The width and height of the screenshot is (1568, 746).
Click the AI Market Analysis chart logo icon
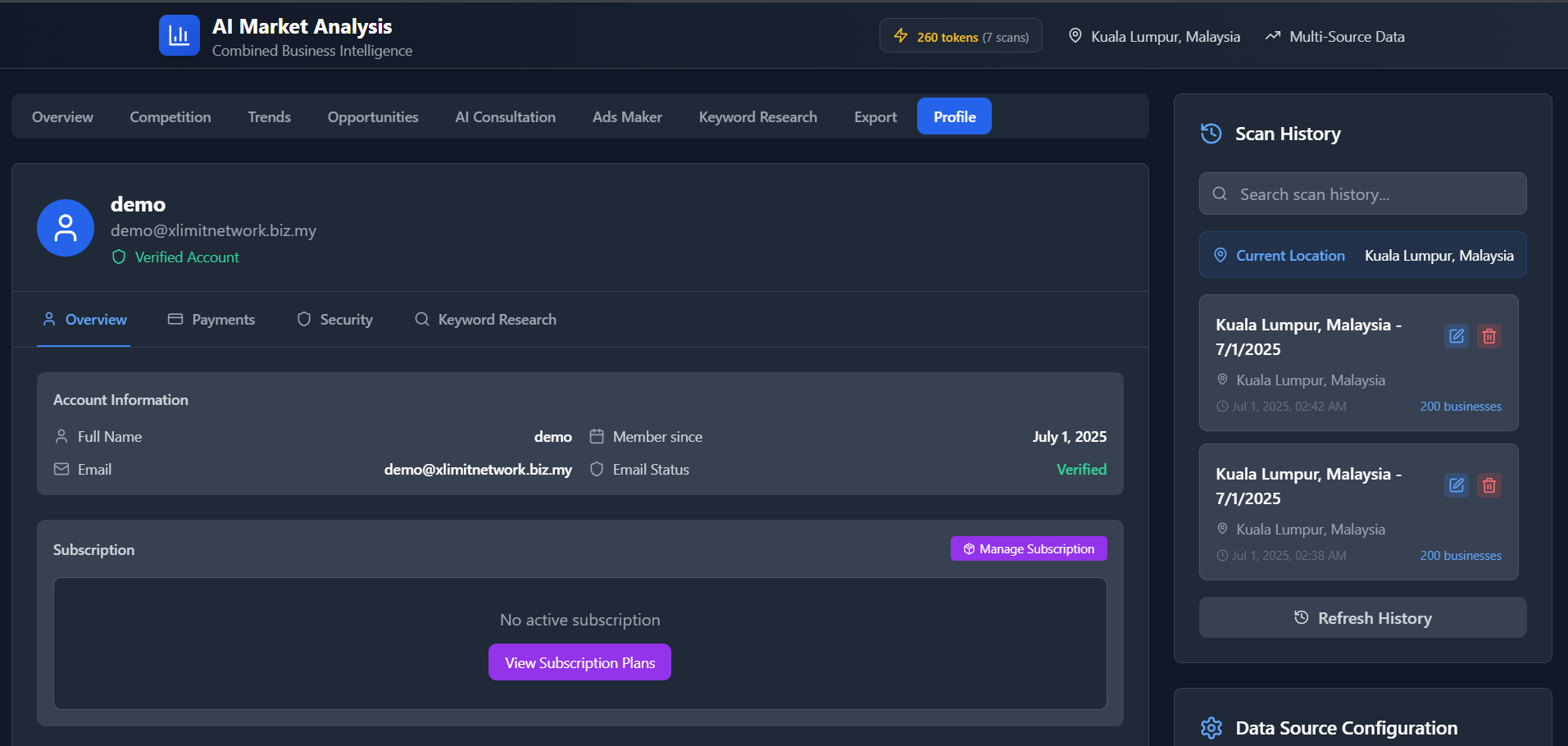[180, 35]
